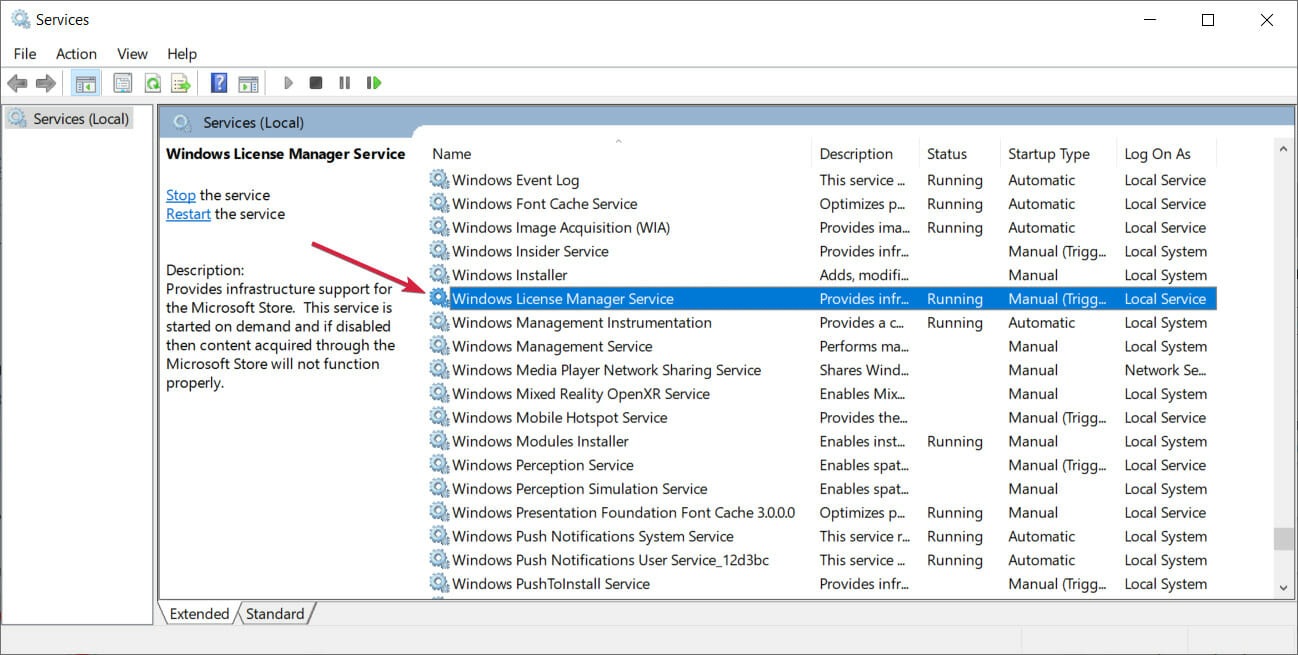The height and width of the screenshot is (655, 1298).
Task: Click the green Refresh toolbar icon
Action: coord(153,83)
